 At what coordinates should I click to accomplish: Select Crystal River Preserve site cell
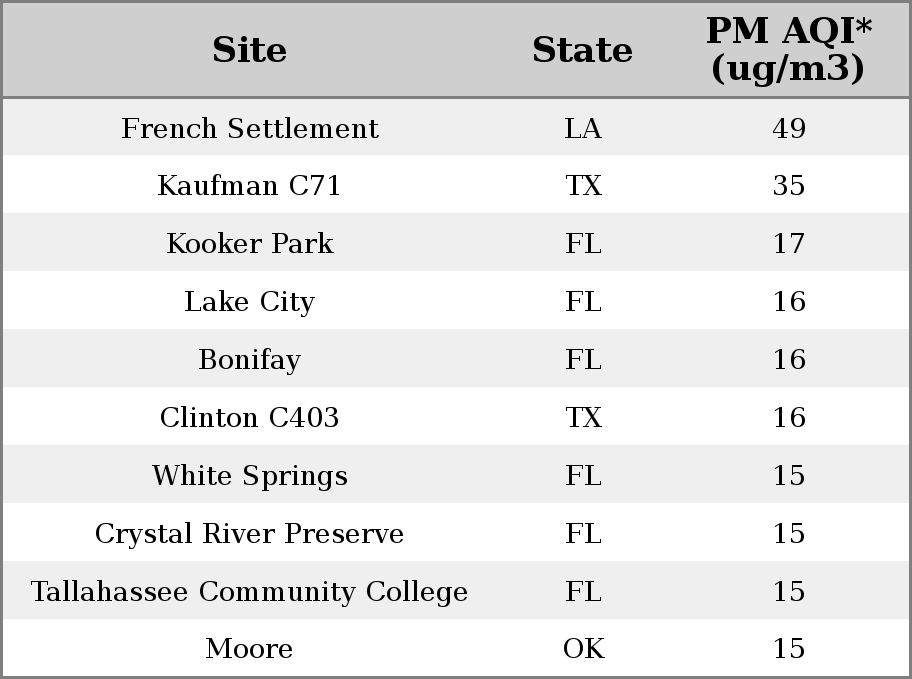click(x=250, y=534)
